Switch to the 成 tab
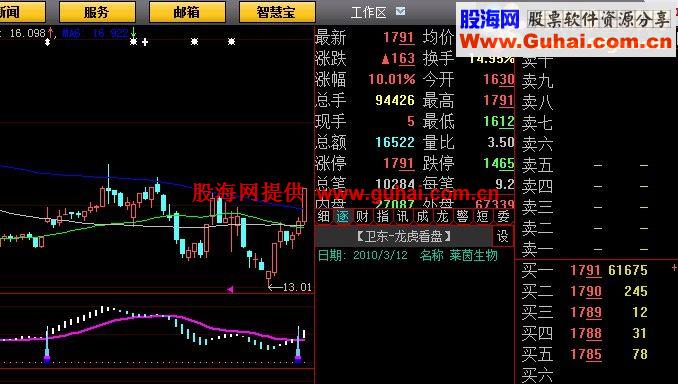The image size is (678, 384). pyautogui.click(x=422, y=216)
